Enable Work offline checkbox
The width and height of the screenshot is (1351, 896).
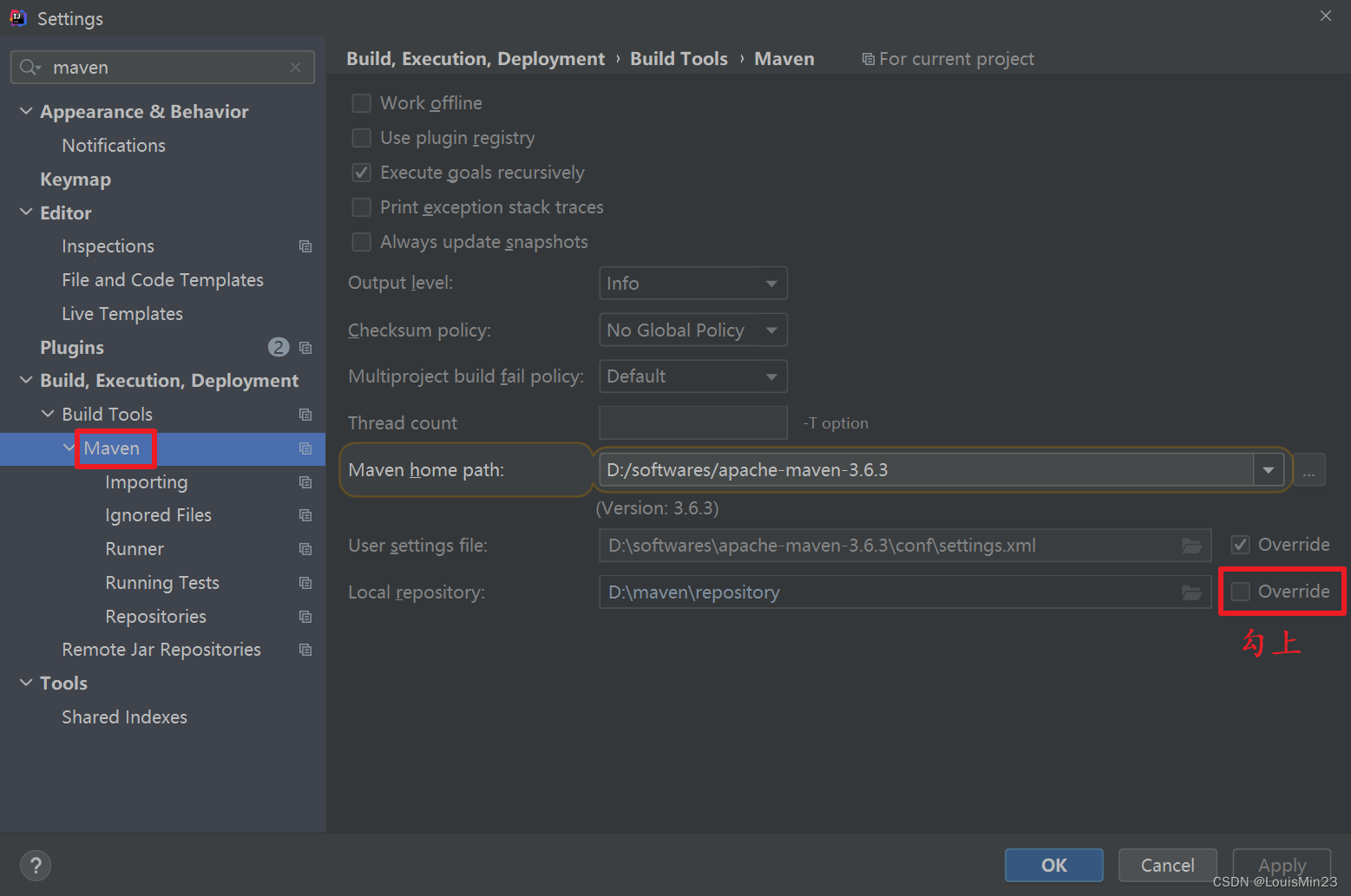[361, 103]
